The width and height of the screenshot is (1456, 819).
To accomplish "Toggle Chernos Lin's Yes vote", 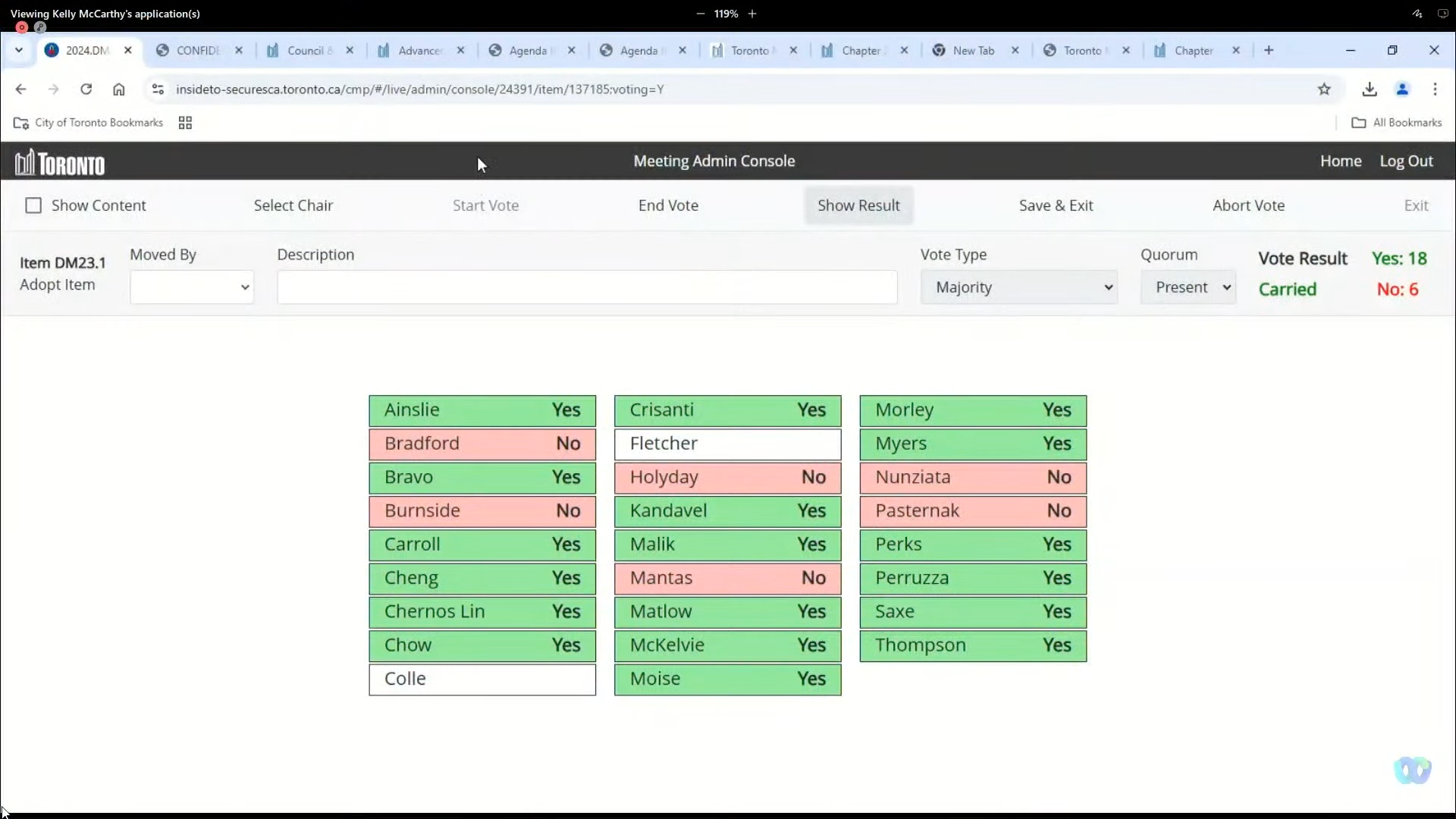I will (x=482, y=612).
